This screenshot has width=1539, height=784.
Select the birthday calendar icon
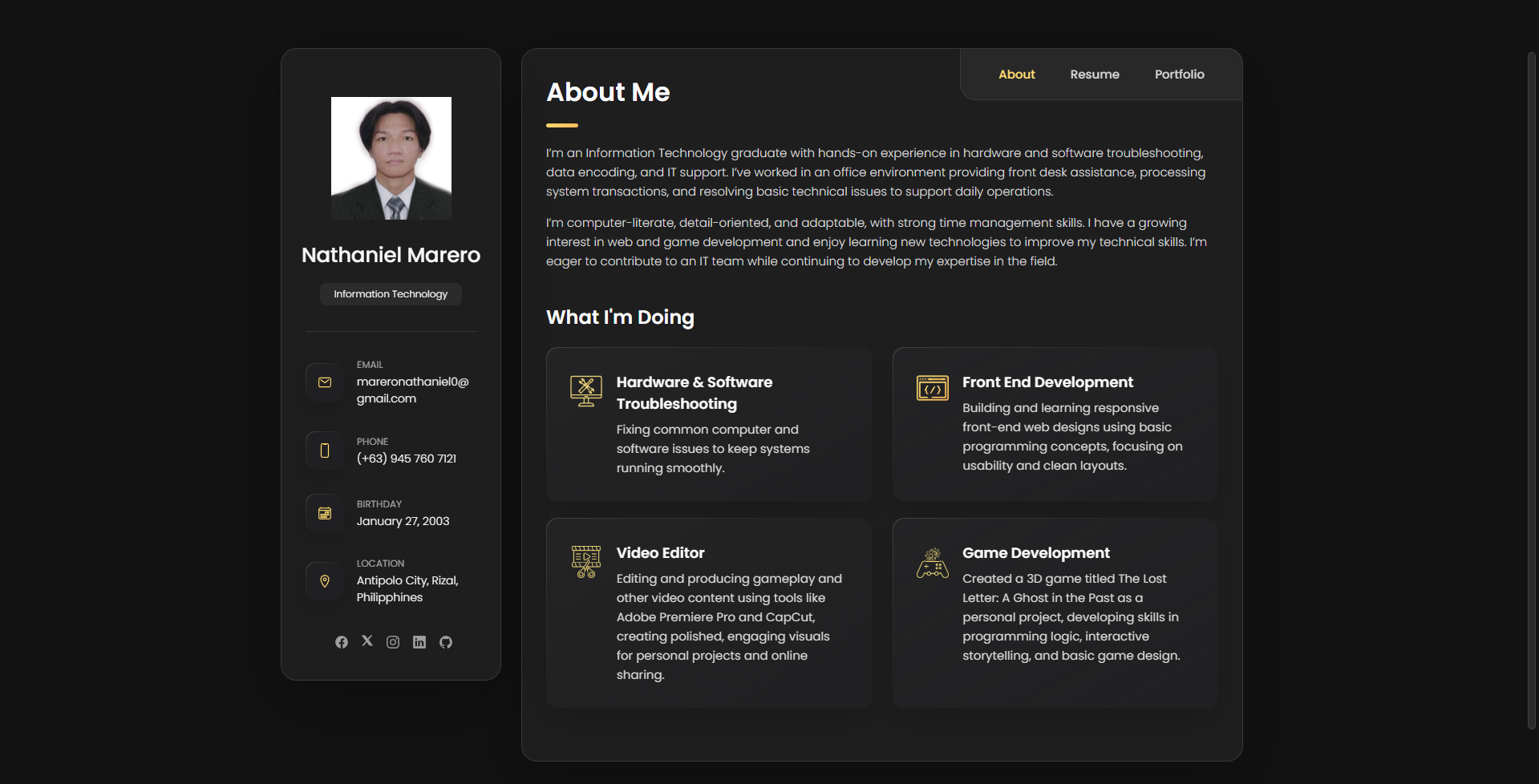click(x=323, y=513)
